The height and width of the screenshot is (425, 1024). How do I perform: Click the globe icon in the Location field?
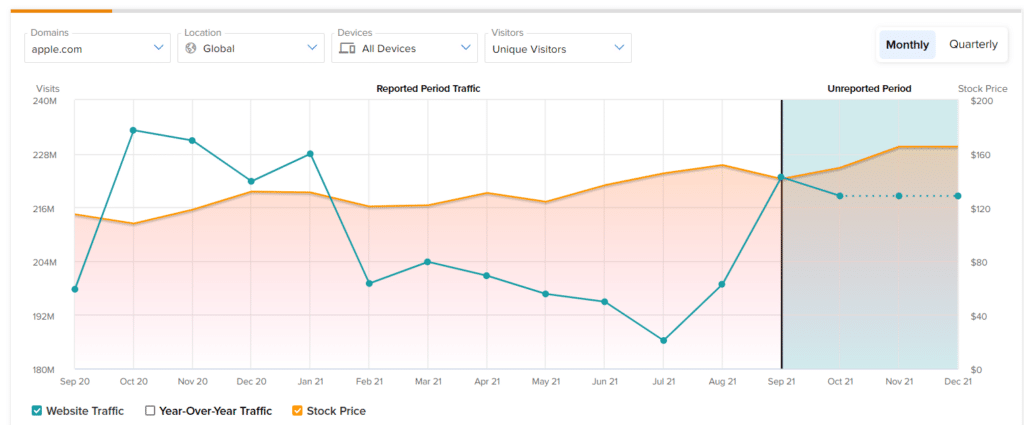click(191, 48)
